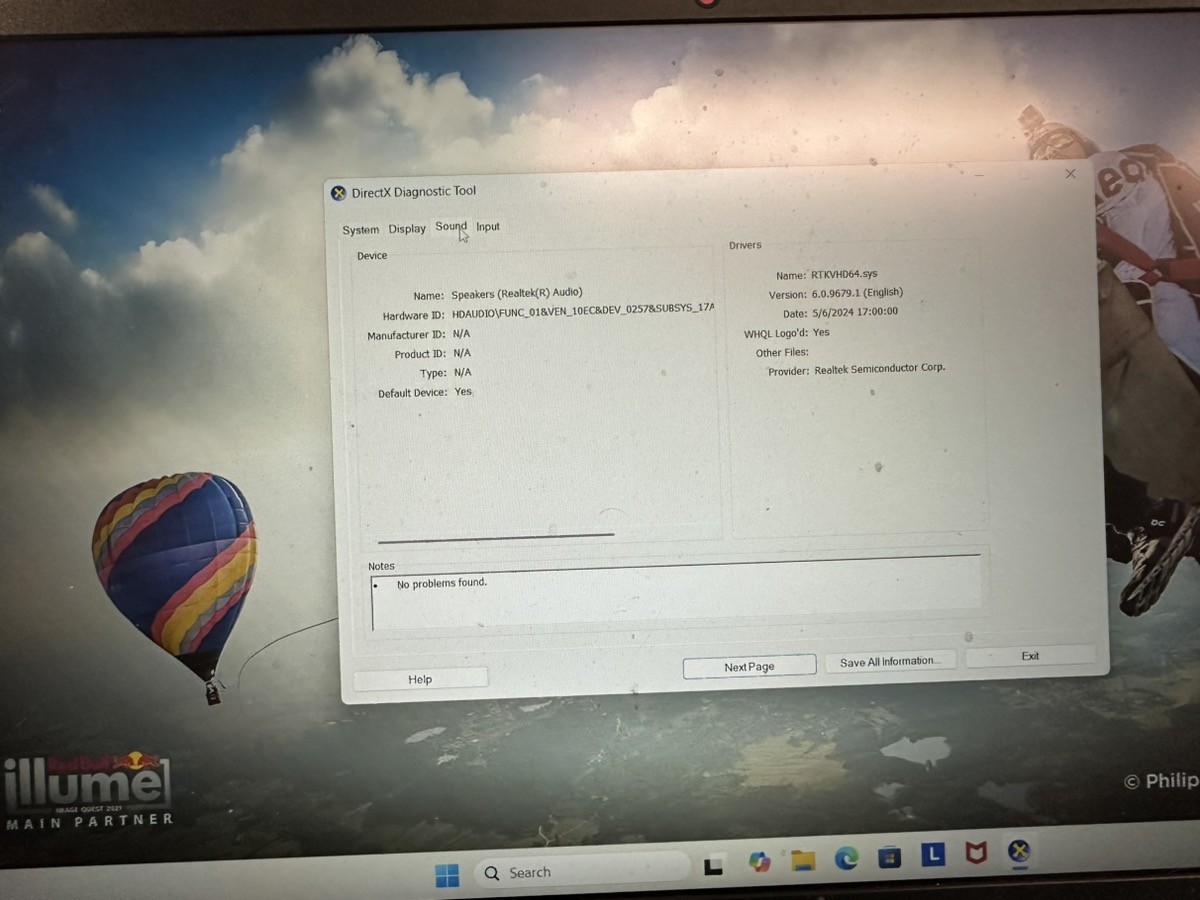The image size is (1200, 900).
Task: Click the No problems found note
Action: click(442, 583)
